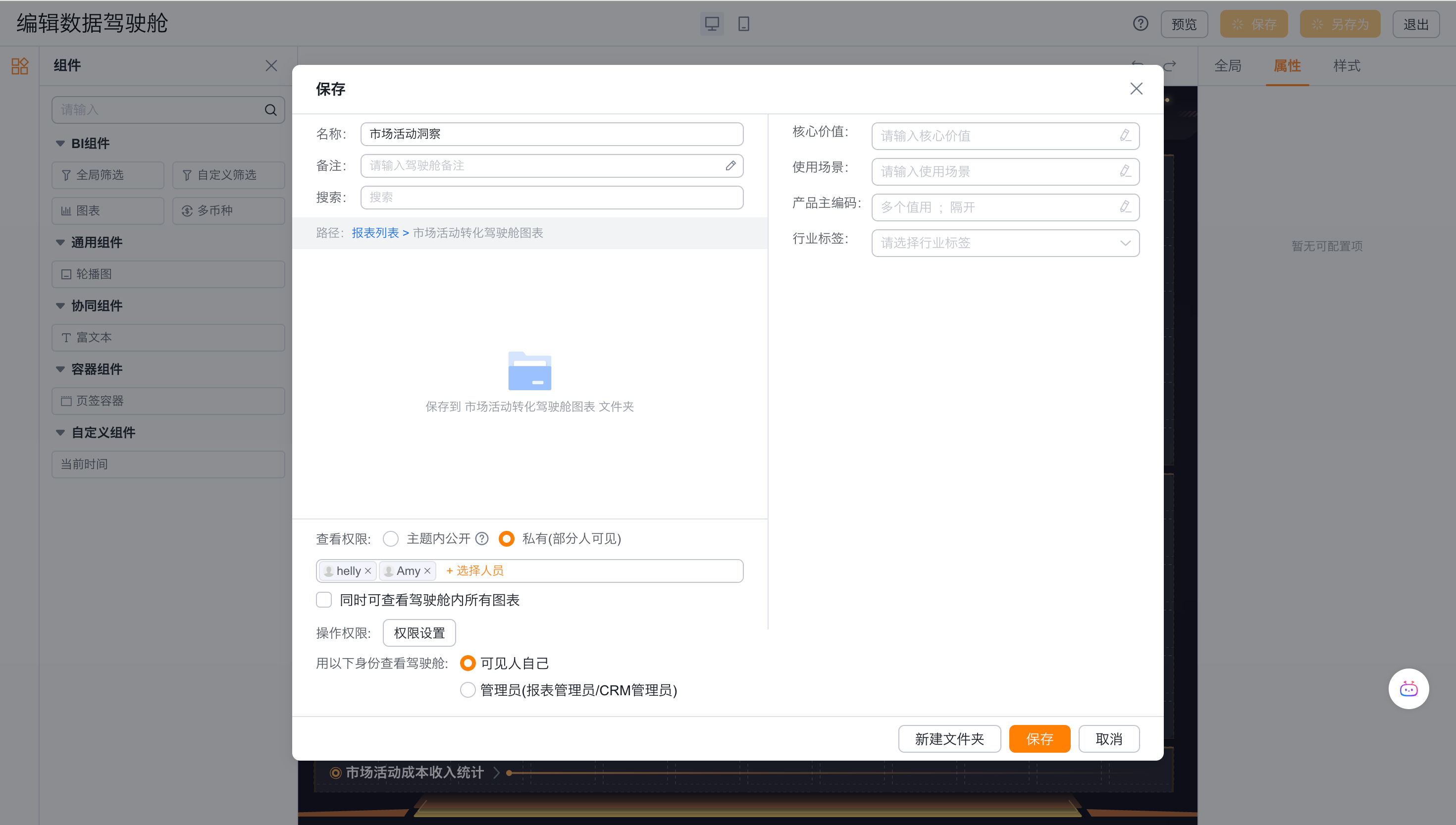Collapse the BI组件 section

60,143
